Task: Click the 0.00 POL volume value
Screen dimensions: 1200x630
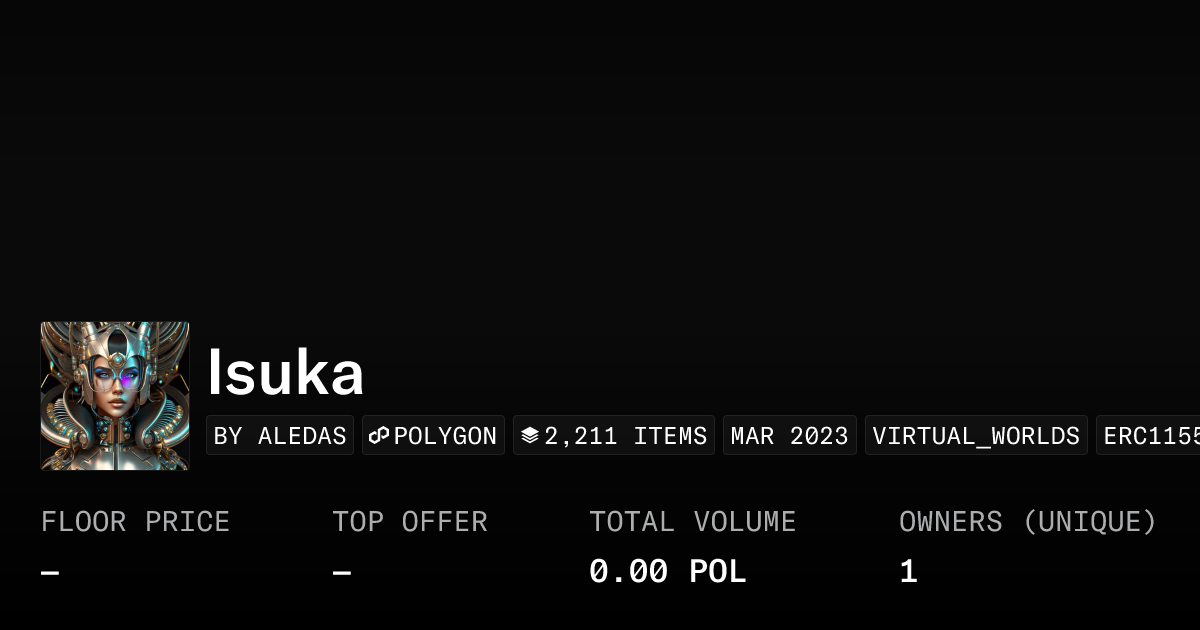Action: (x=667, y=570)
